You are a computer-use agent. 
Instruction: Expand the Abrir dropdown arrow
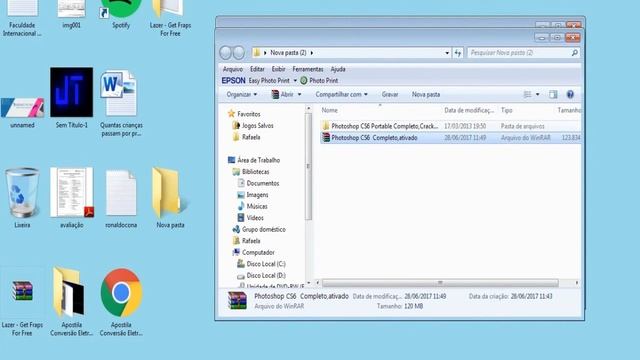point(299,94)
